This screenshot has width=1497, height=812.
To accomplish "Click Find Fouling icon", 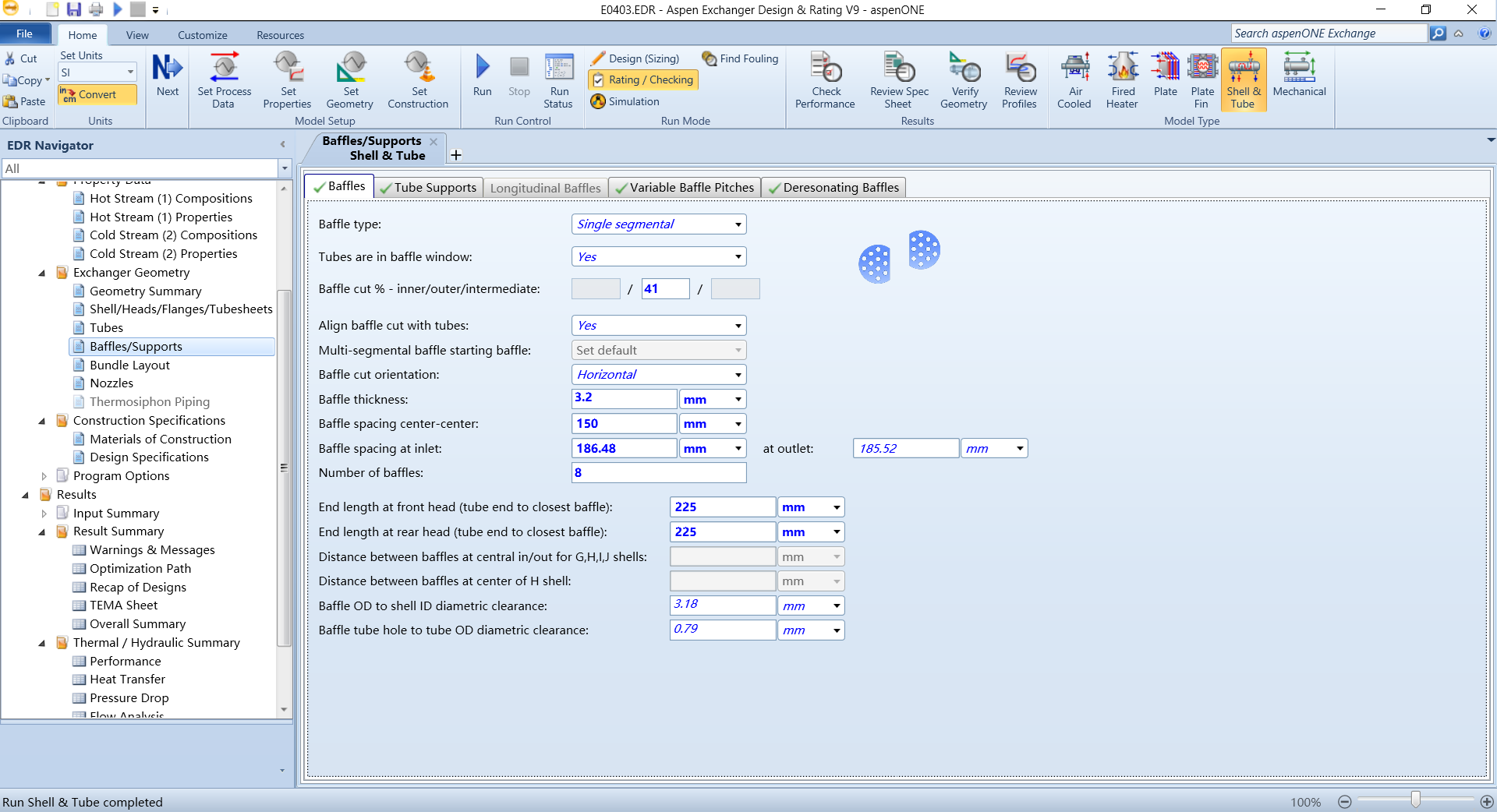I will click(x=740, y=58).
